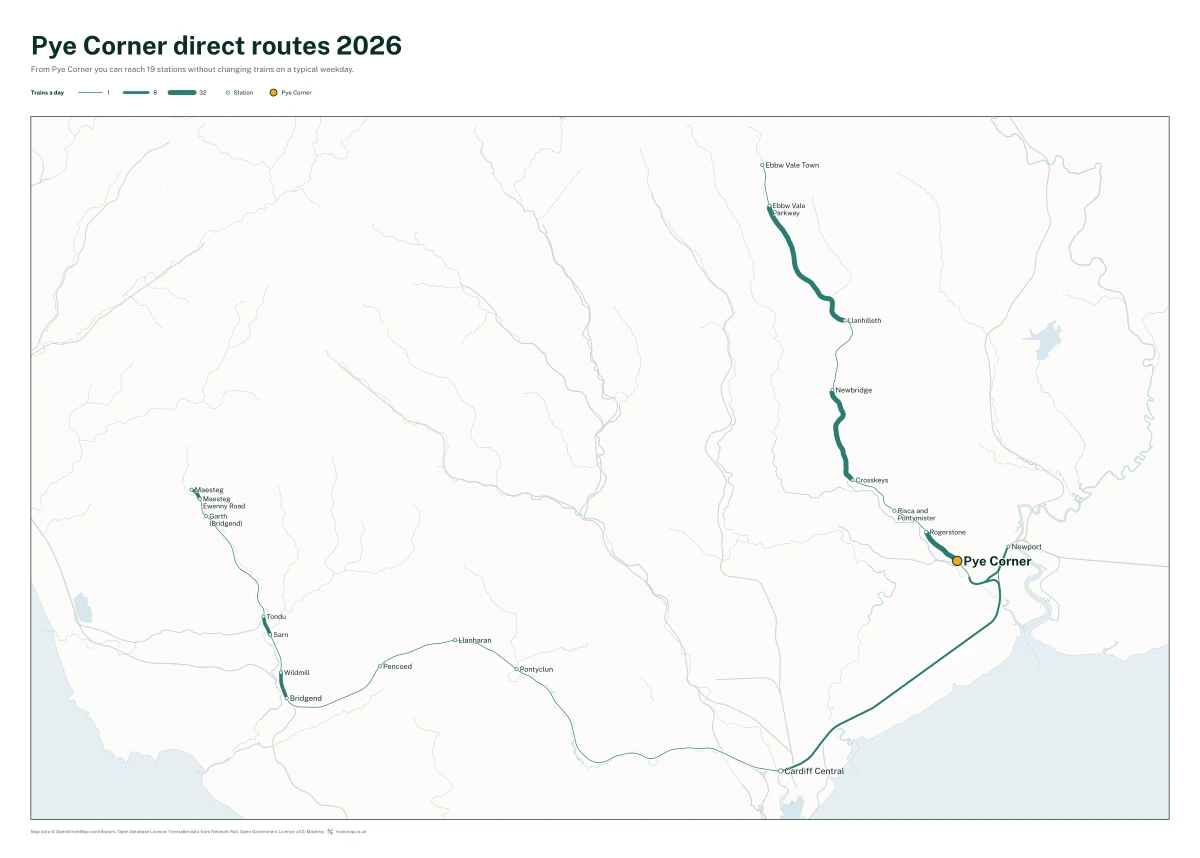Click the 'Bridgend' station label
1200x858 pixels.
[x=306, y=698]
